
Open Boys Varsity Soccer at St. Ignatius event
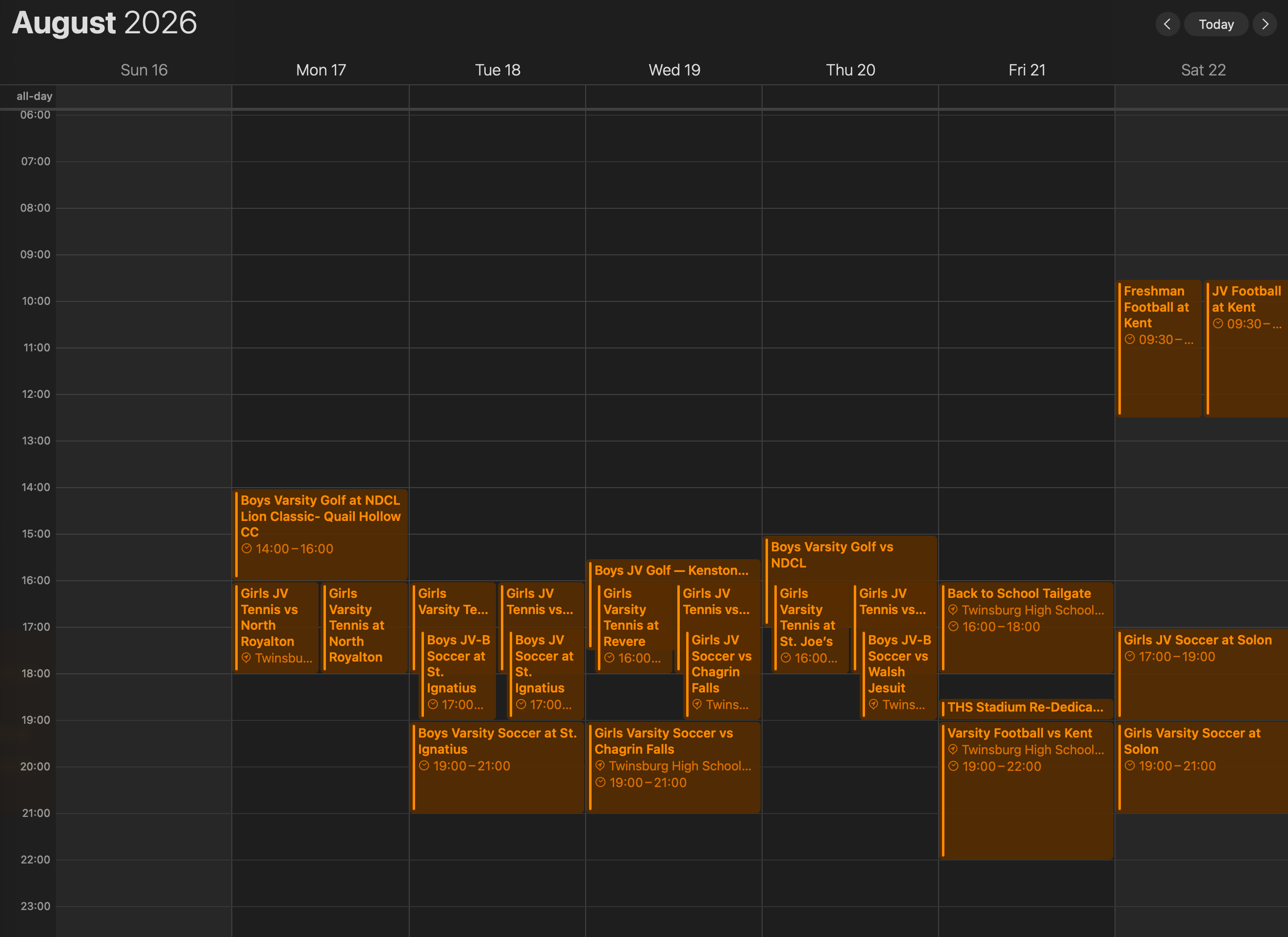(x=497, y=767)
